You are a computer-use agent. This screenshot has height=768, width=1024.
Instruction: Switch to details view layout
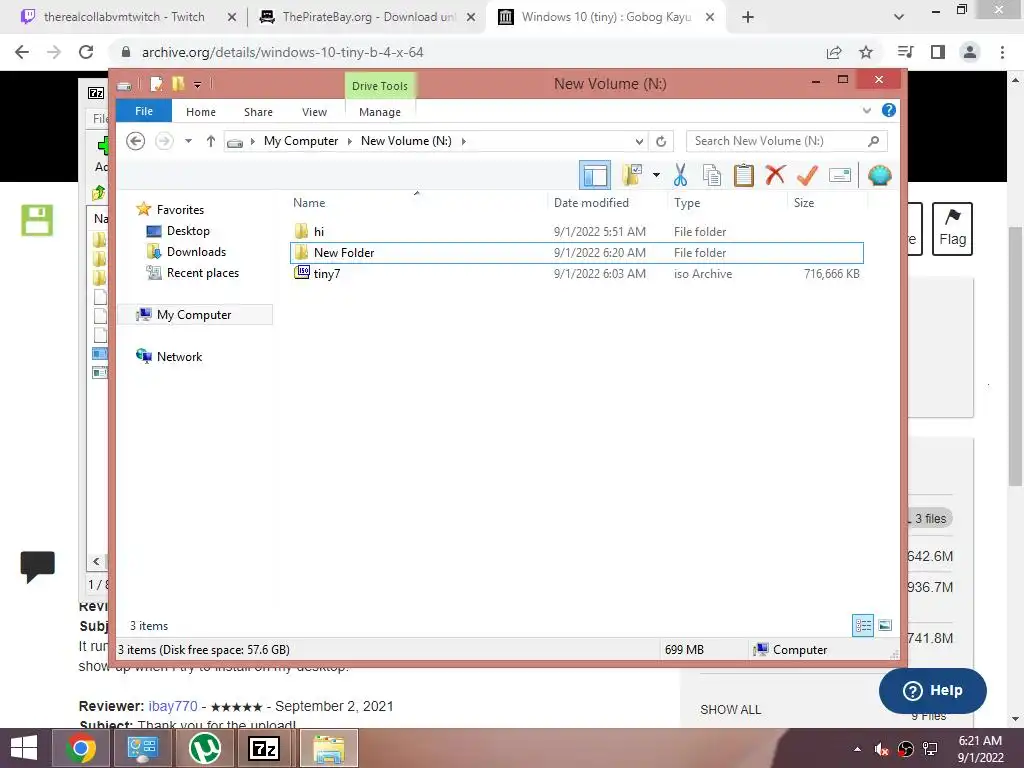click(863, 625)
